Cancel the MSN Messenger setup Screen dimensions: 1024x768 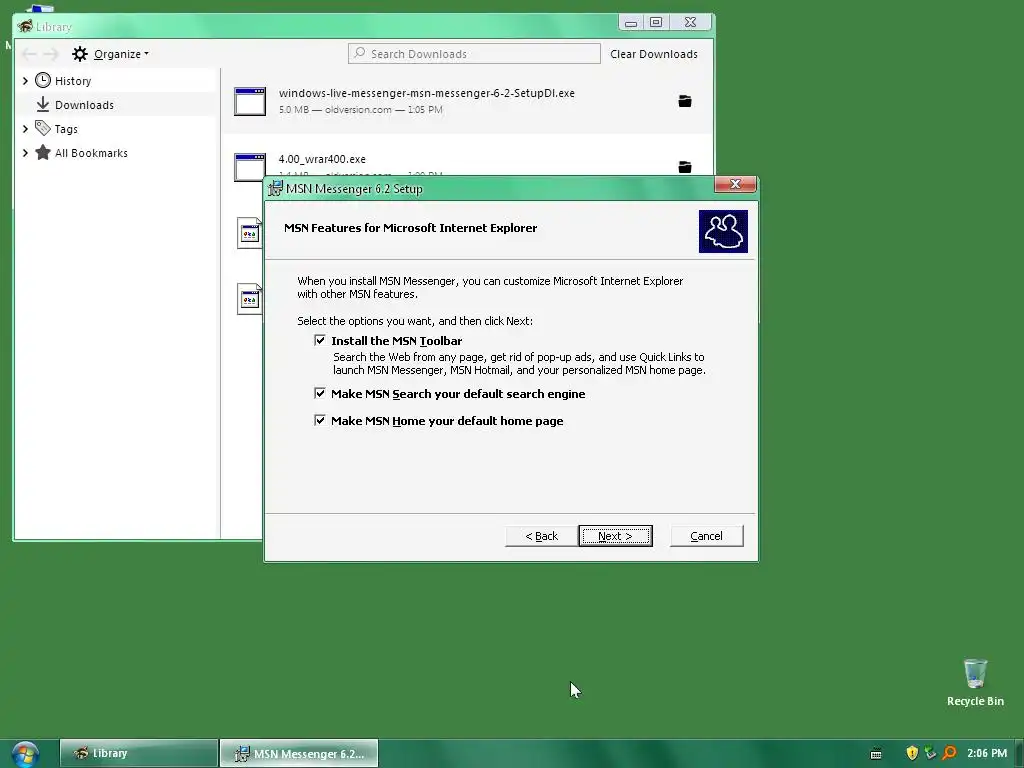(707, 536)
